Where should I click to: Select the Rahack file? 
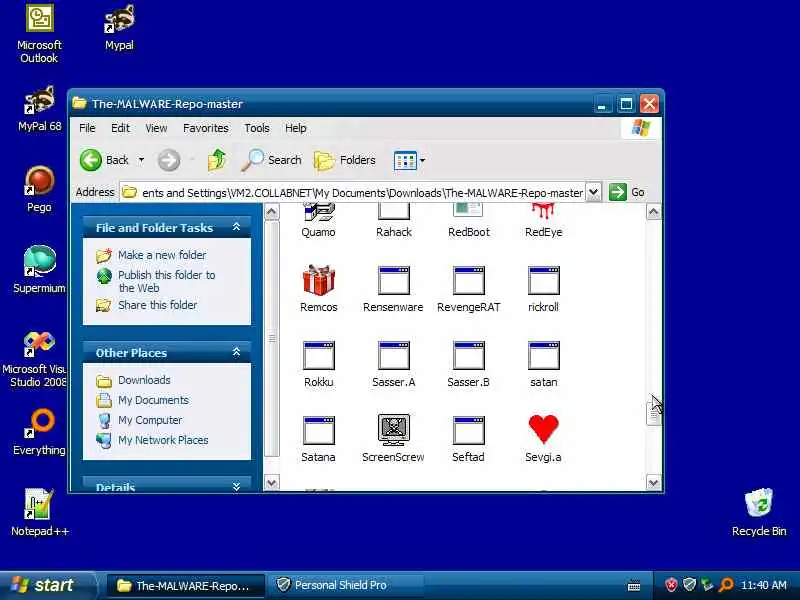tap(393, 212)
